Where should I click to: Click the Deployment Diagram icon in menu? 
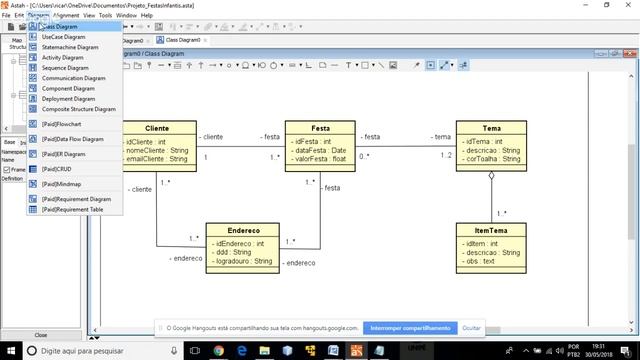point(33,98)
